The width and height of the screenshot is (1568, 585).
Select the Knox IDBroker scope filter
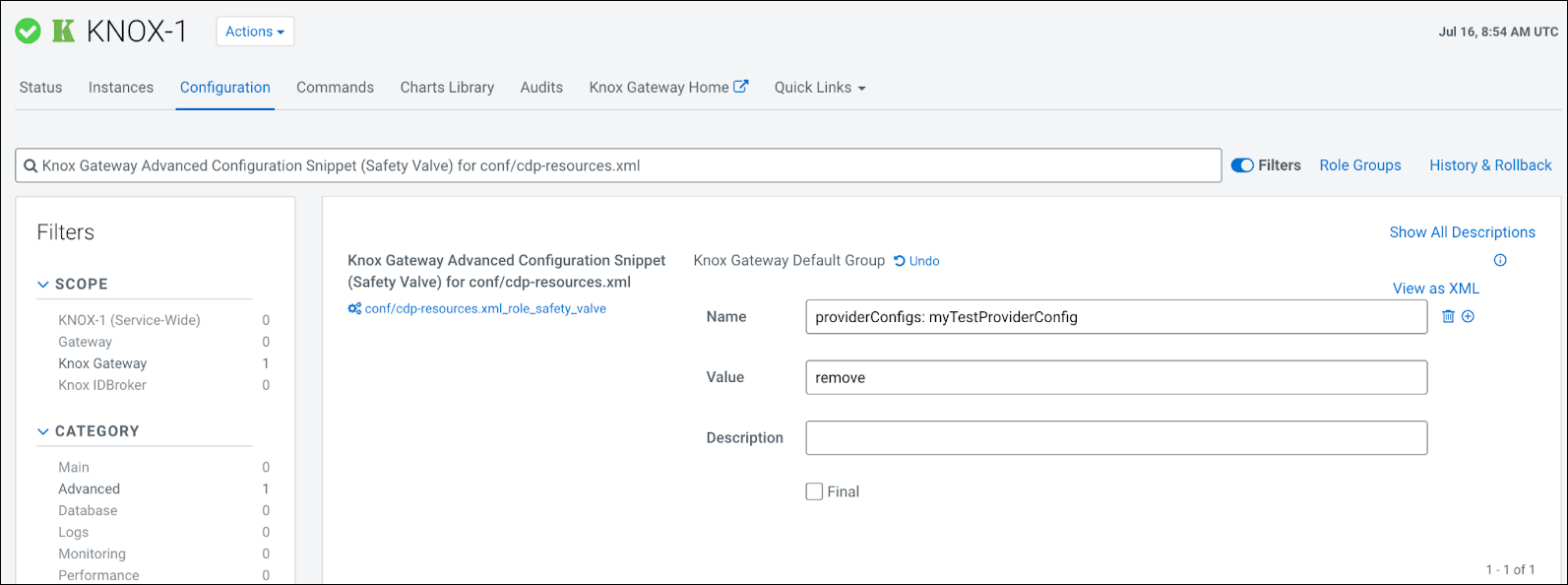[102, 385]
